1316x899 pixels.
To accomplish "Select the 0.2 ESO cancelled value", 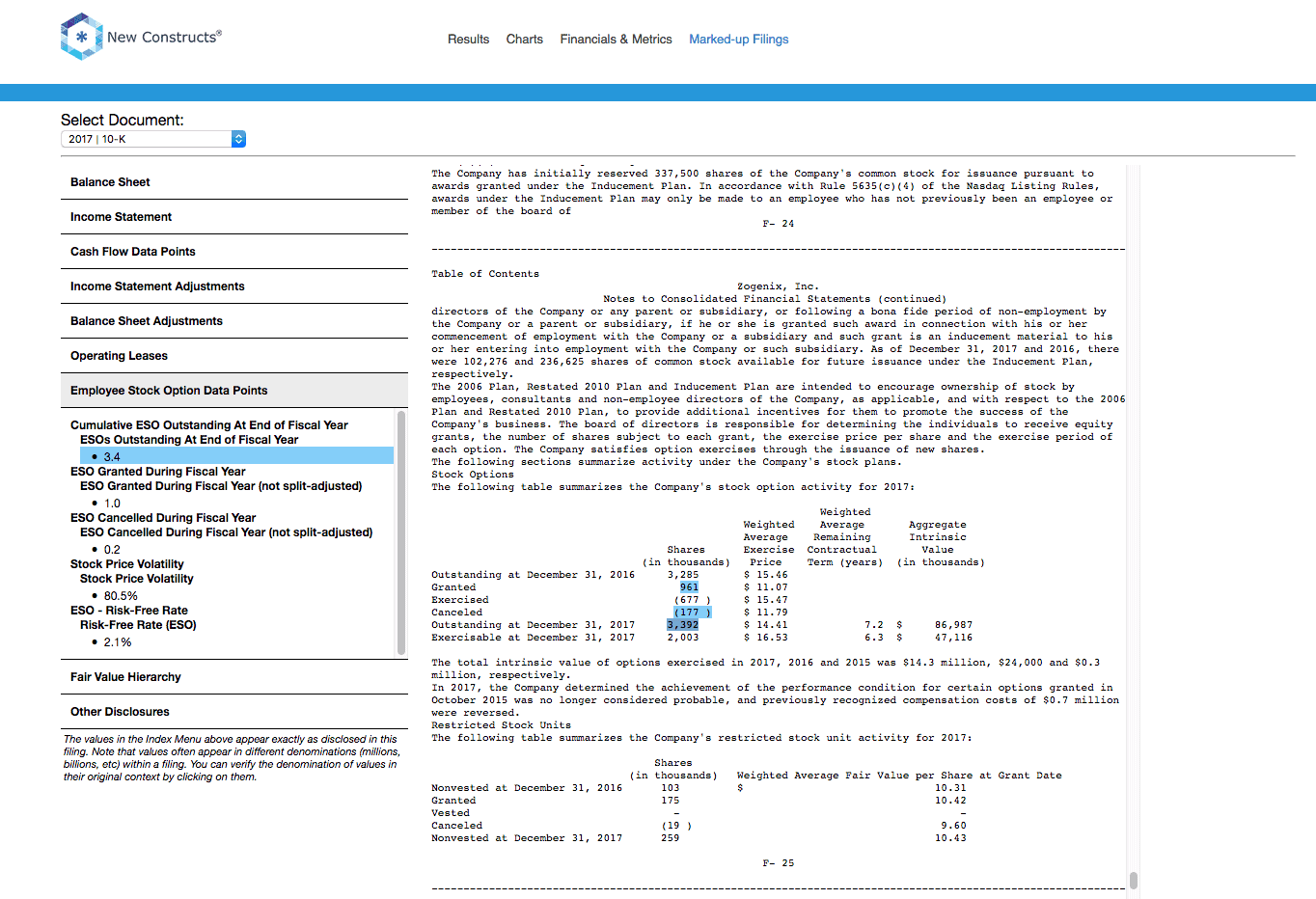I will click(112, 550).
